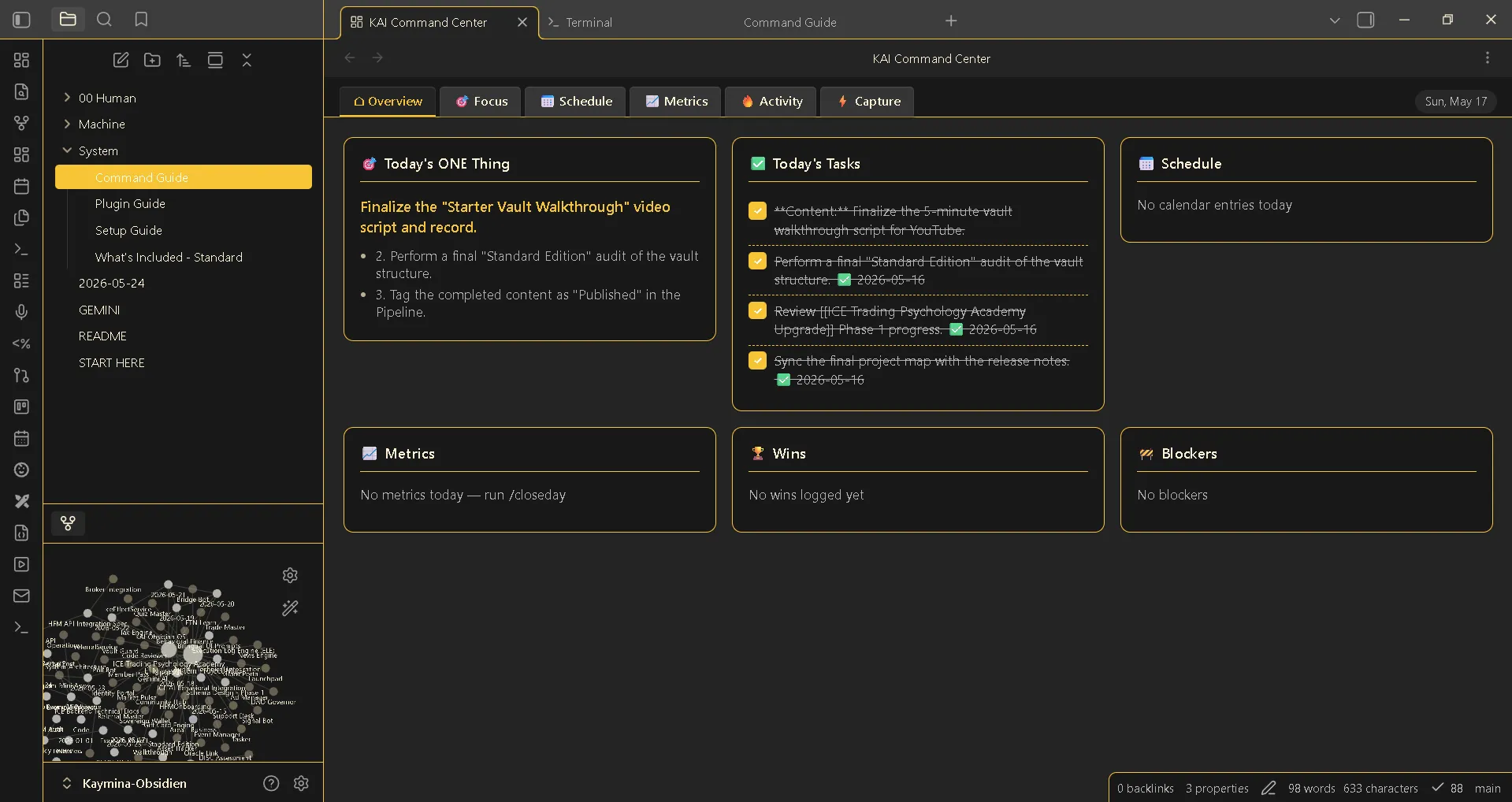This screenshot has height=802, width=1512.
Task: Navigate back with the left arrow
Action: tap(350, 58)
